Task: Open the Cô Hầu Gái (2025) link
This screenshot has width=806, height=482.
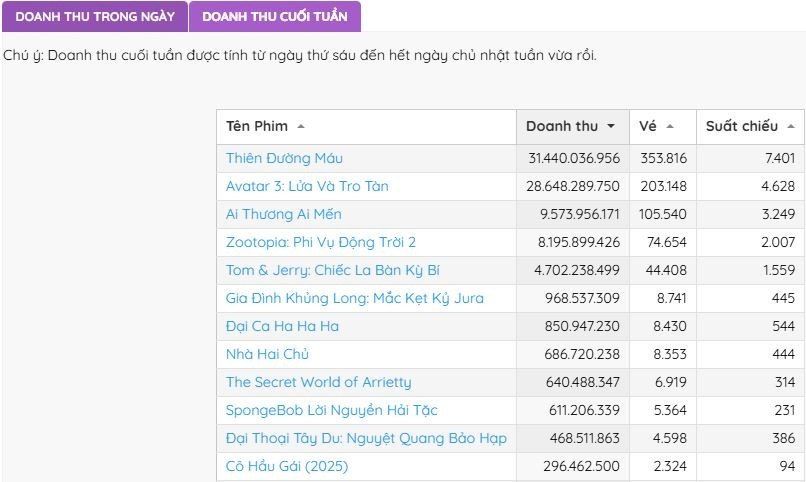Action: pyautogui.click(x=287, y=466)
